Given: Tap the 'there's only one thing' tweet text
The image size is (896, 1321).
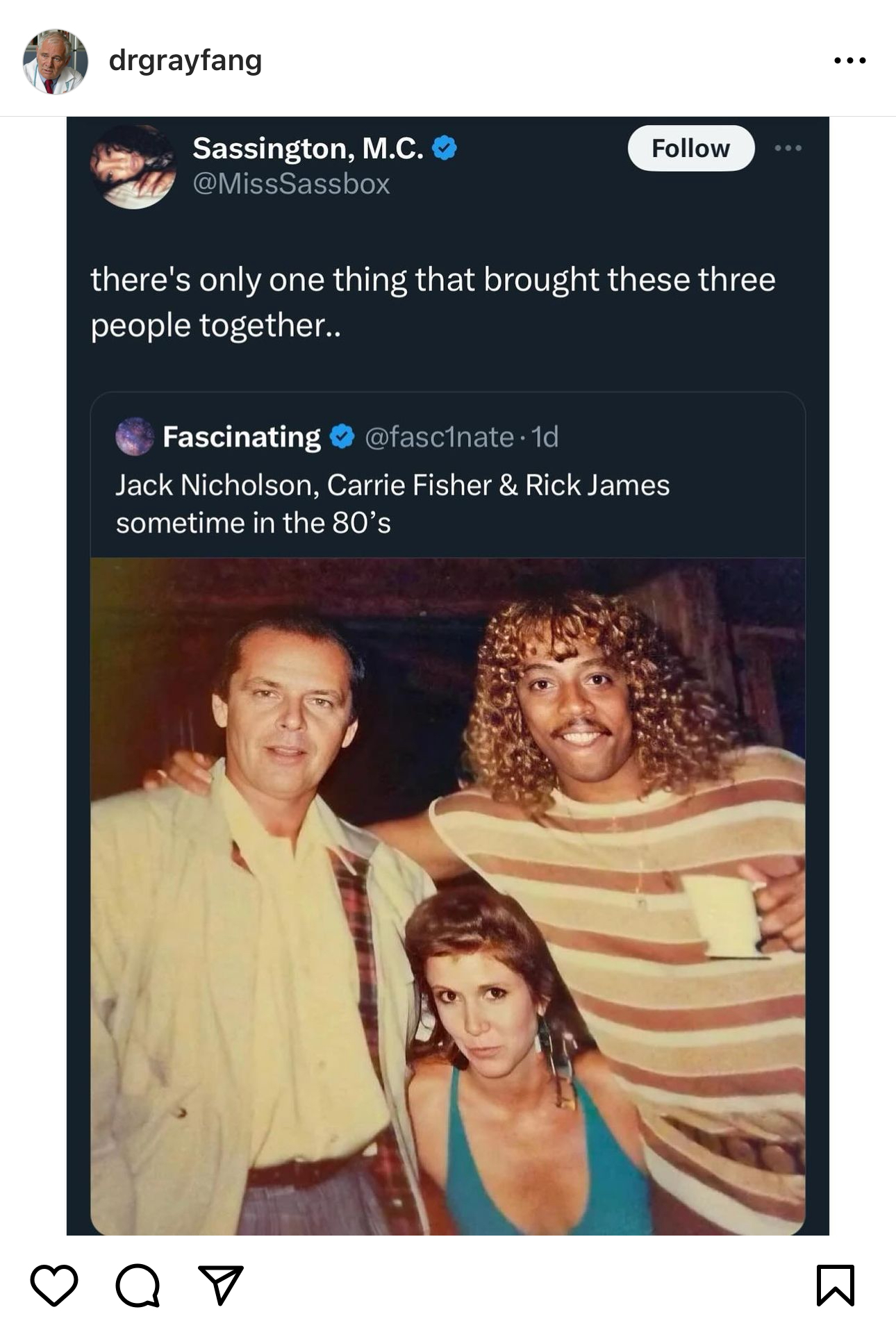Looking at the screenshot, I should coord(433,302).
